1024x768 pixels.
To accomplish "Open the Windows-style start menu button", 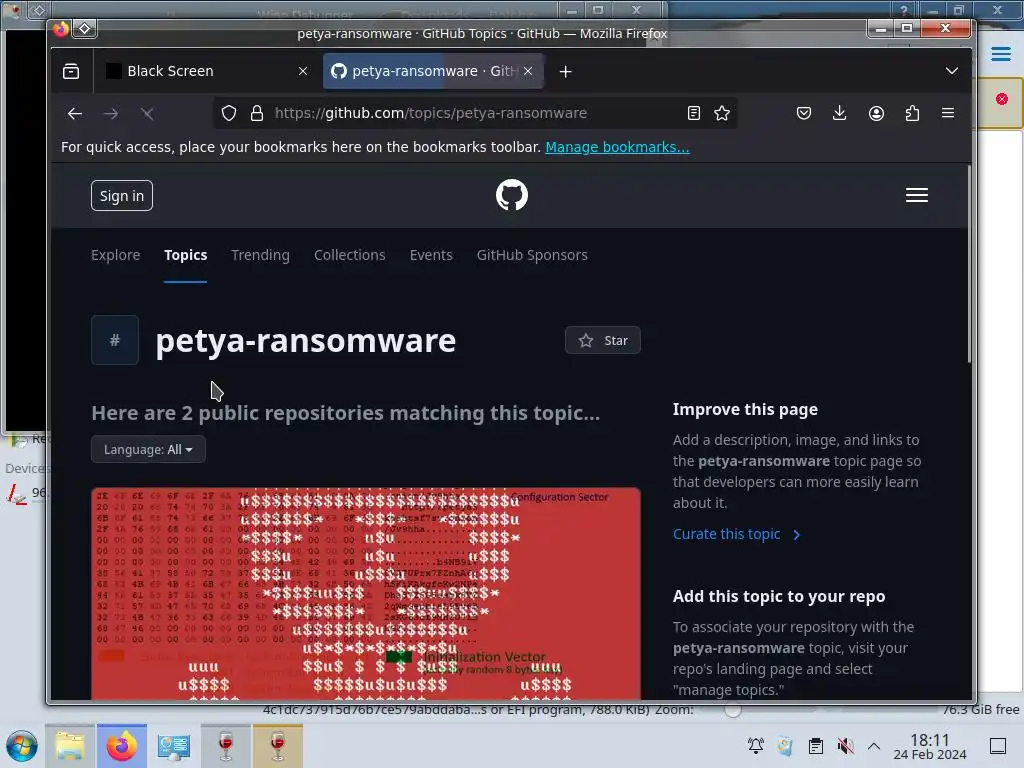I will [22, 746].
